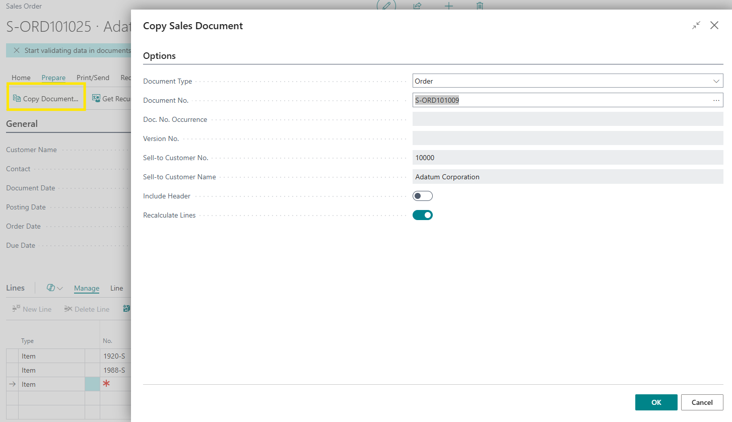Click New Line in Lines section
This screenshot has width=732, height=422.
point(32,309)
